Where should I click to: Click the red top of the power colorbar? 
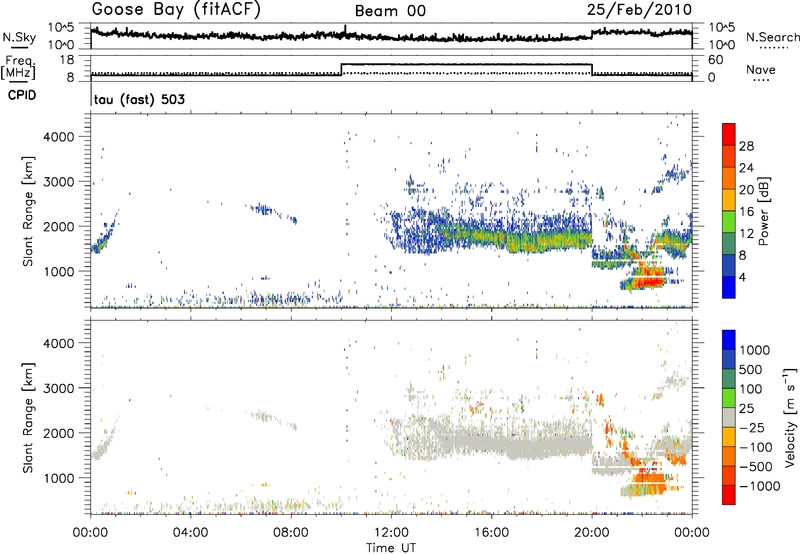[x=729, y=134]
